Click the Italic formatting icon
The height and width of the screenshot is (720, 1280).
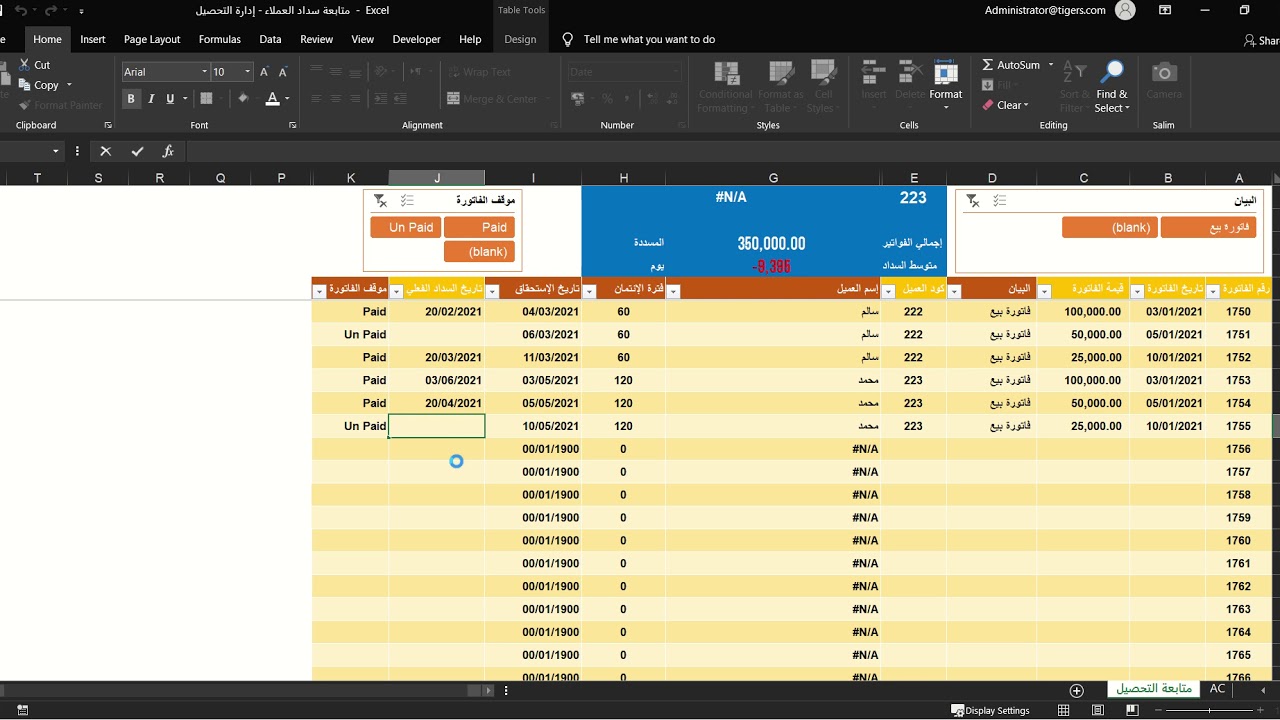pos(151,98)
